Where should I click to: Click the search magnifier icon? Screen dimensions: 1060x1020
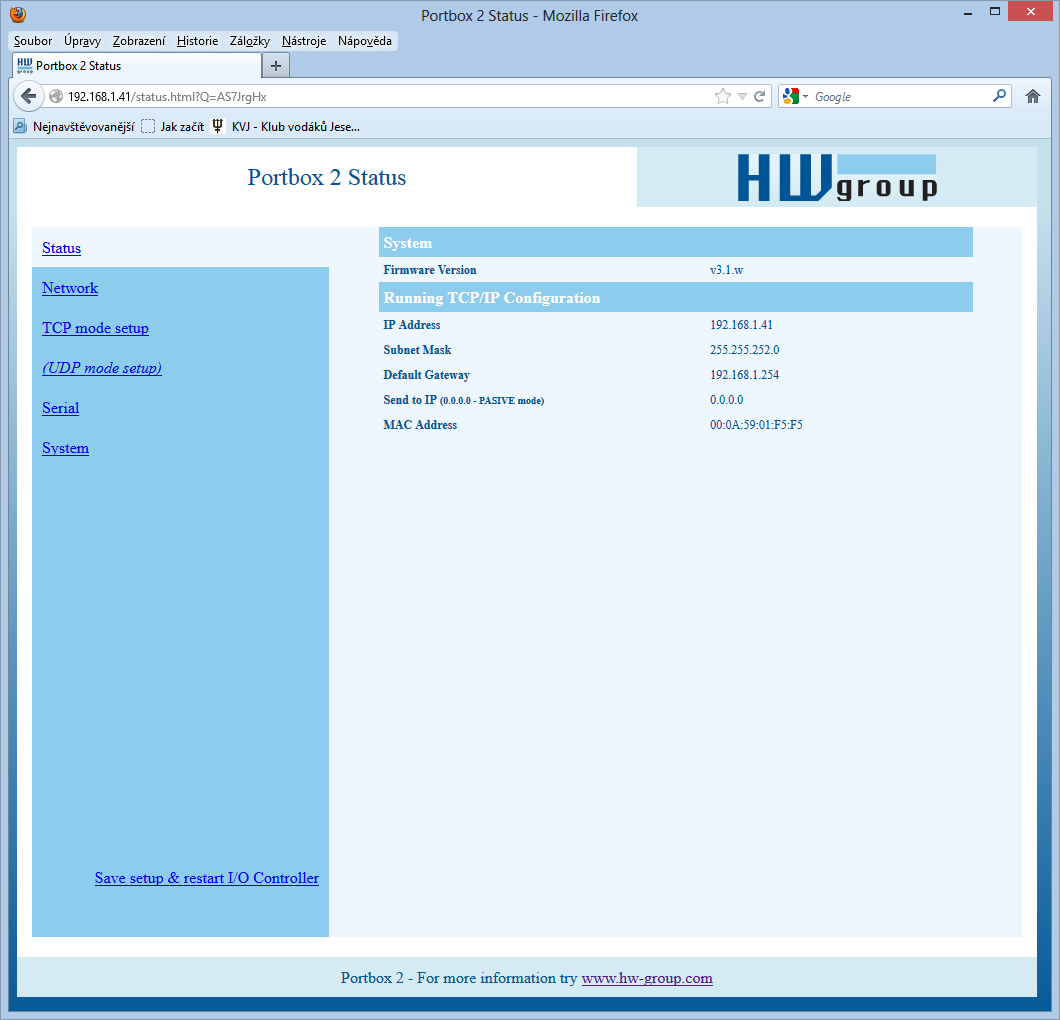(x=999, y=96)
